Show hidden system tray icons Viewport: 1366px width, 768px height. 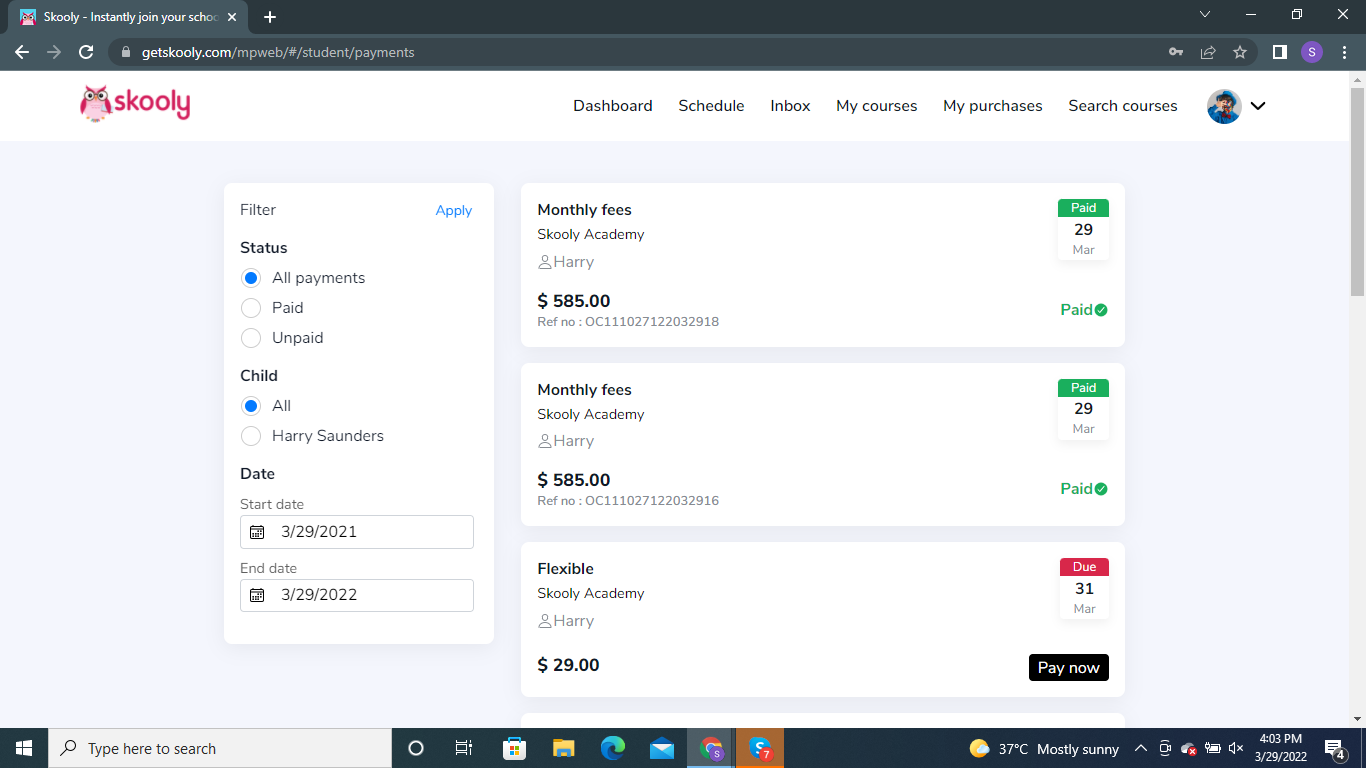1140,749
